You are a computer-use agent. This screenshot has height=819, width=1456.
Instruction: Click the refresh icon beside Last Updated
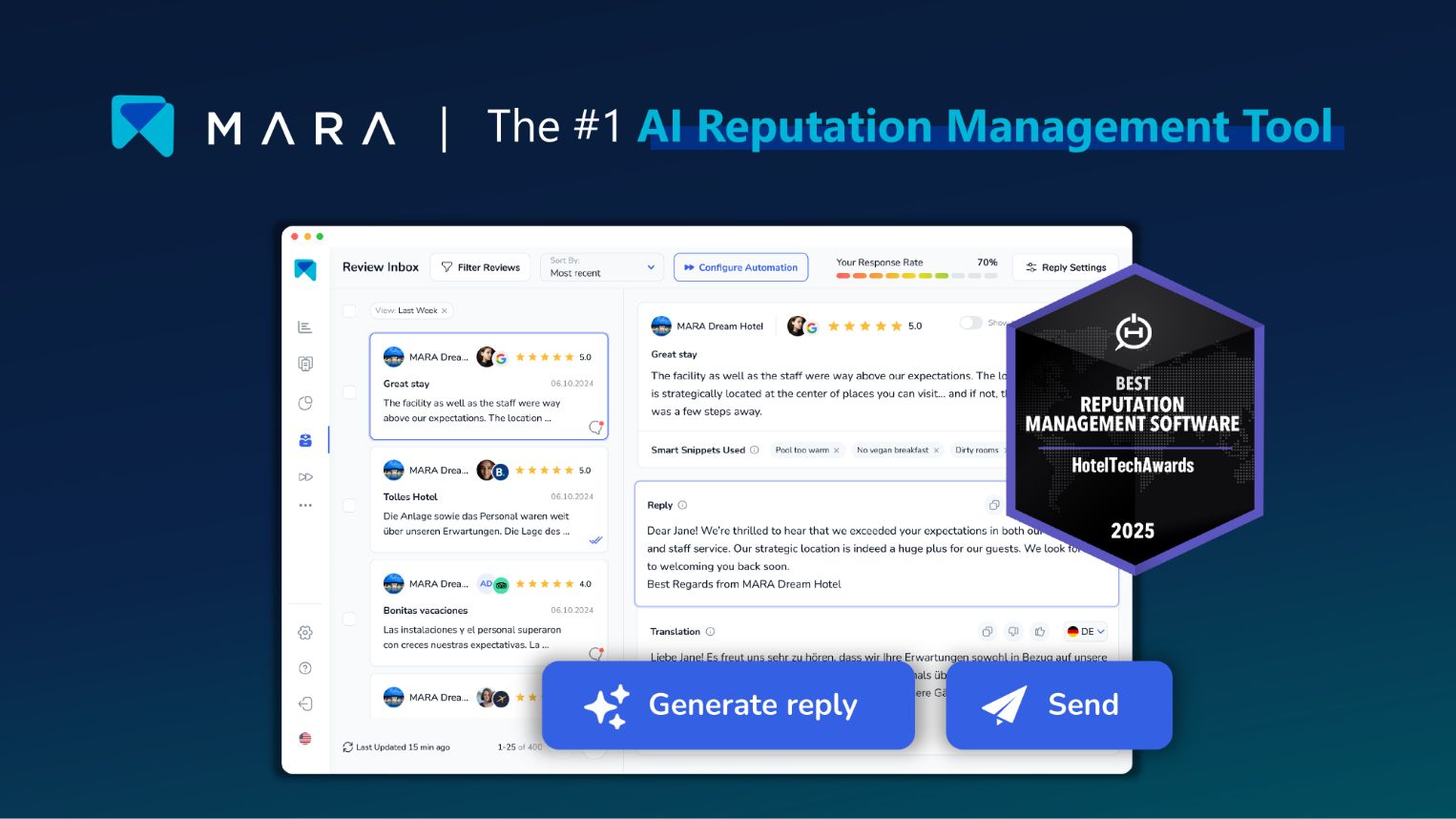click(x=347, y=747)
